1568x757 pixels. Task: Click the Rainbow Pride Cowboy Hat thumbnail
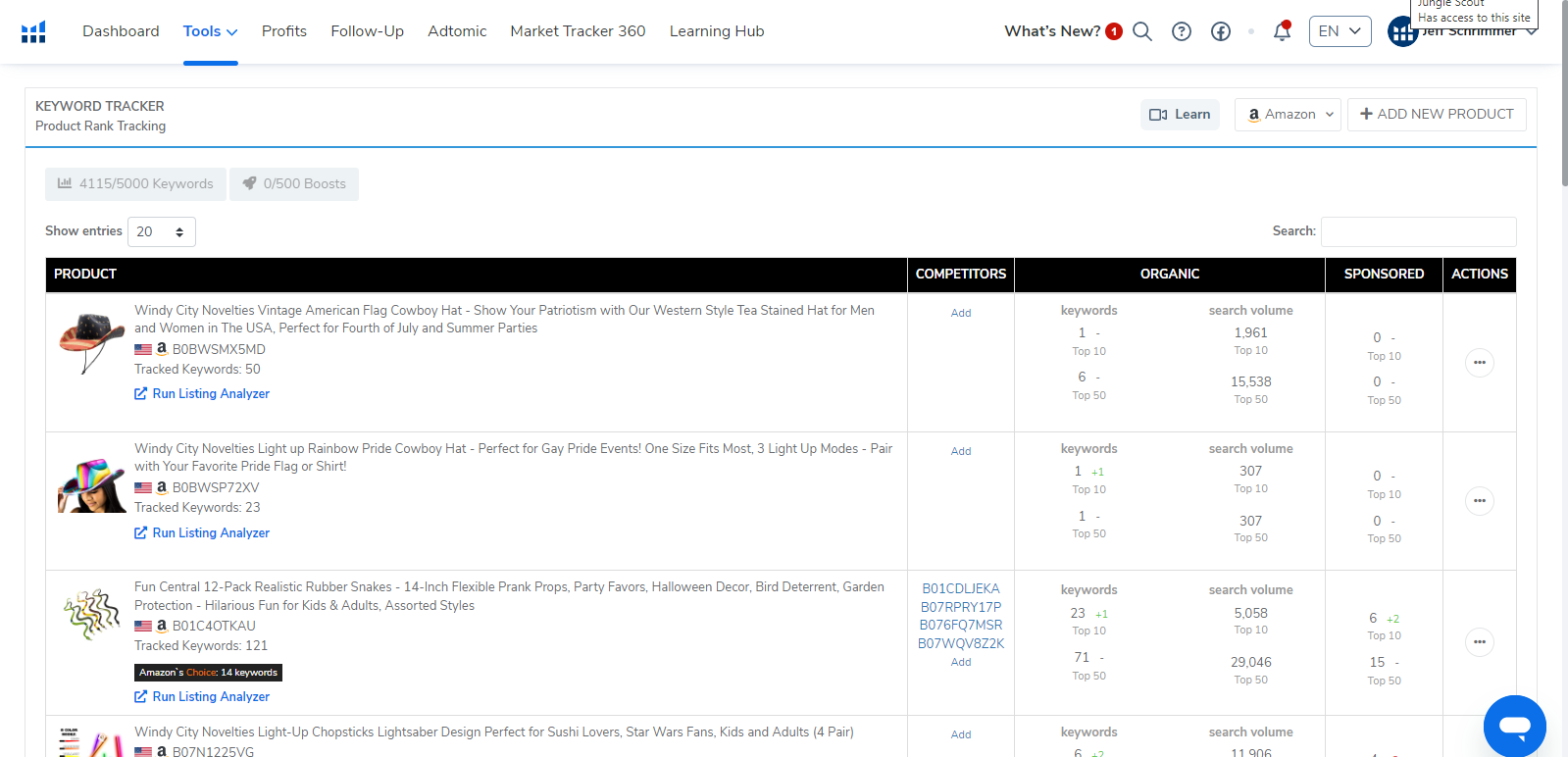click(x=91, y=485)
